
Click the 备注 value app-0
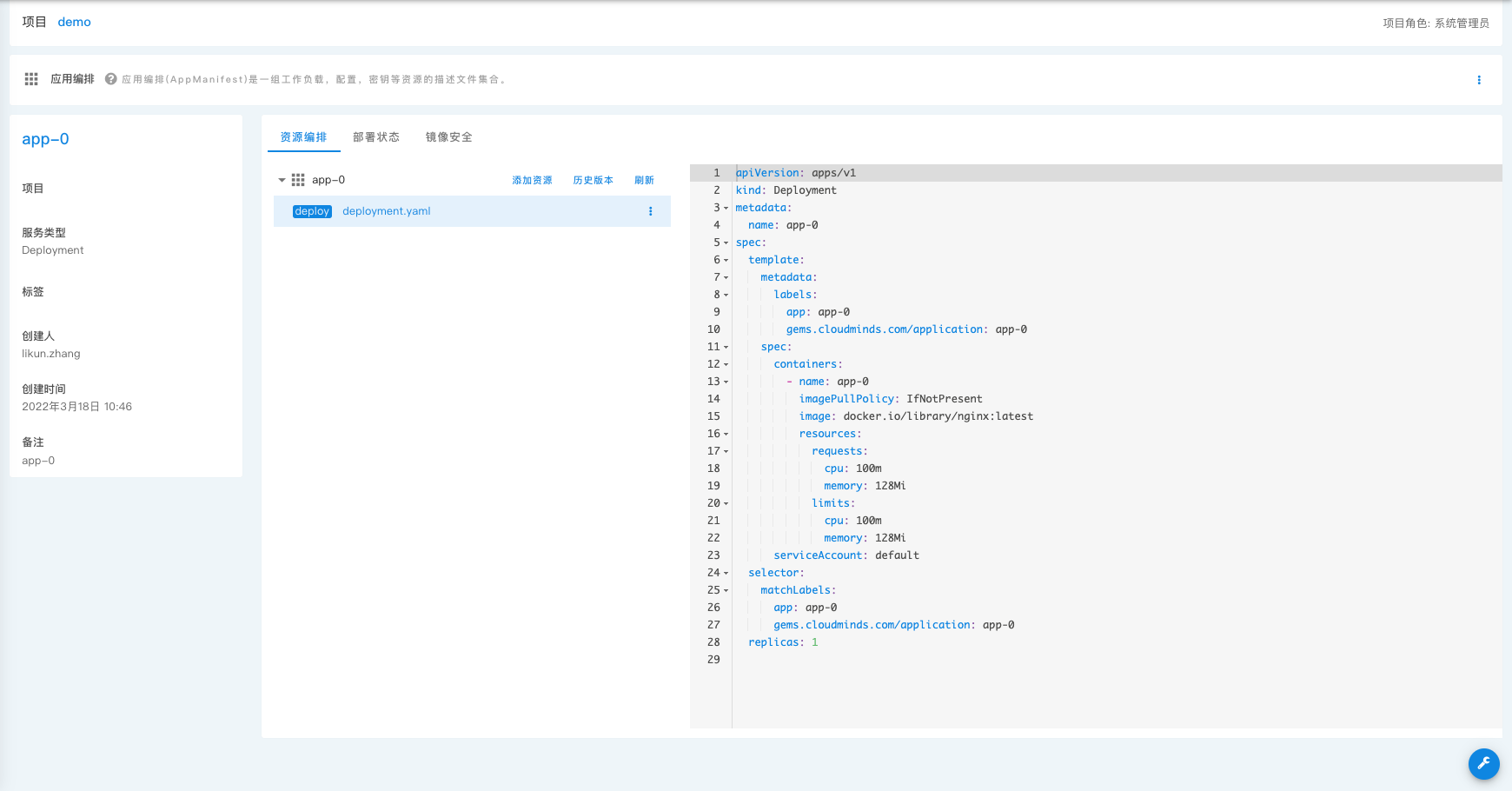(x=38, y=461)
